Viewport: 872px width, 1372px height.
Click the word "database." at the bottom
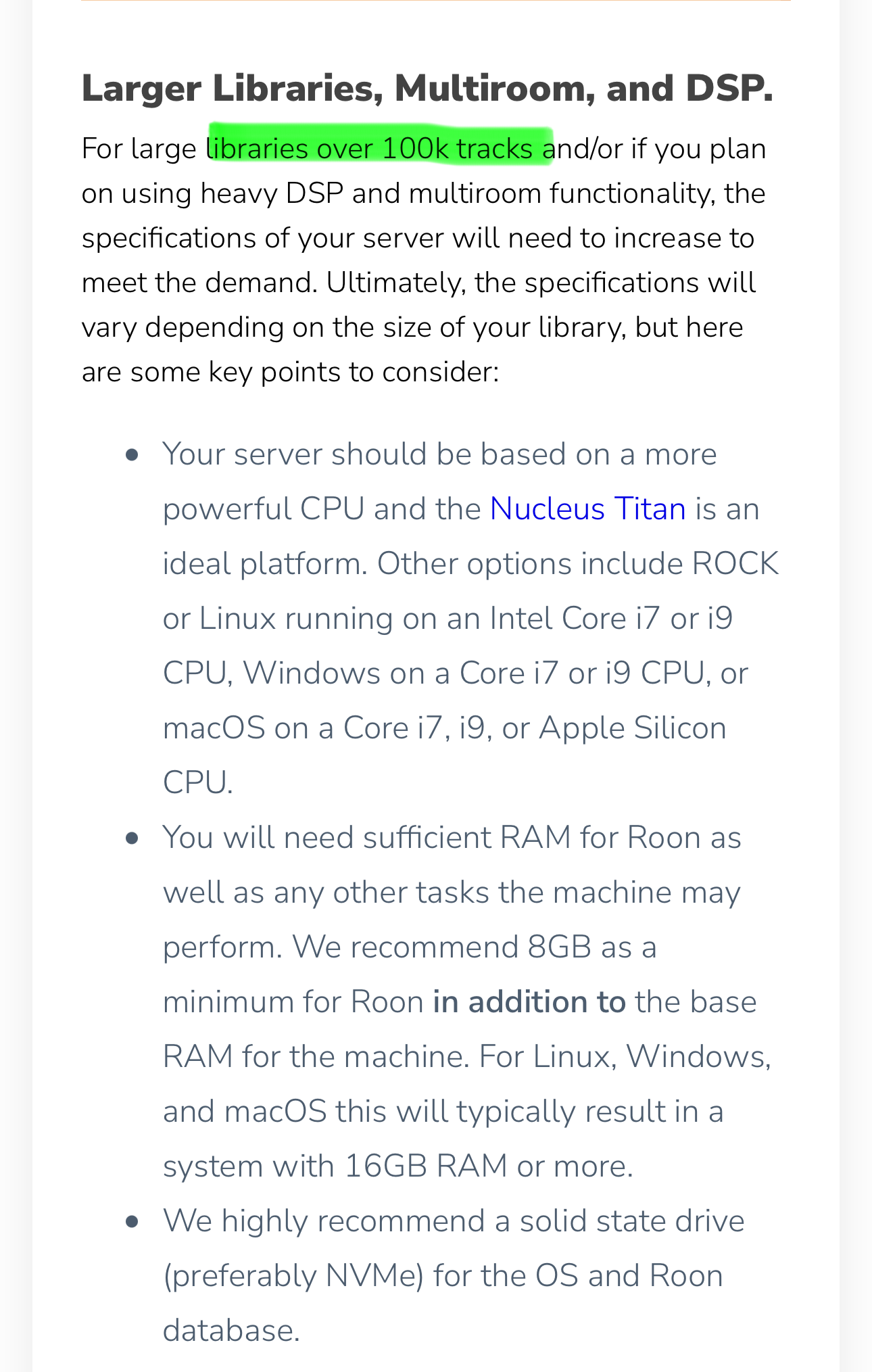click(x=231, y=1331)
